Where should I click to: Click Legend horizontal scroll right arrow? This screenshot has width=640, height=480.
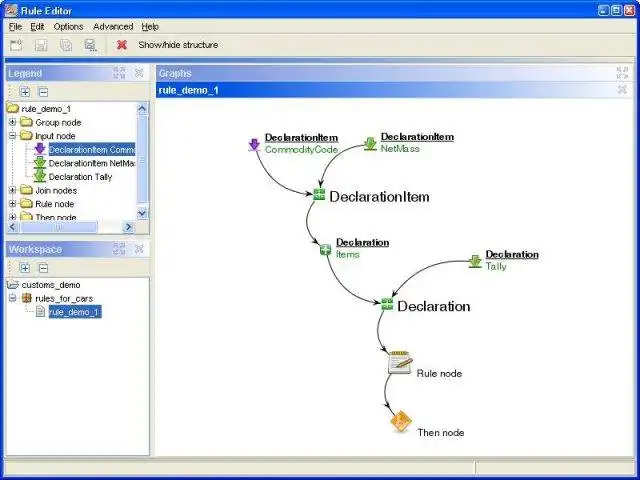coord(129,227)
